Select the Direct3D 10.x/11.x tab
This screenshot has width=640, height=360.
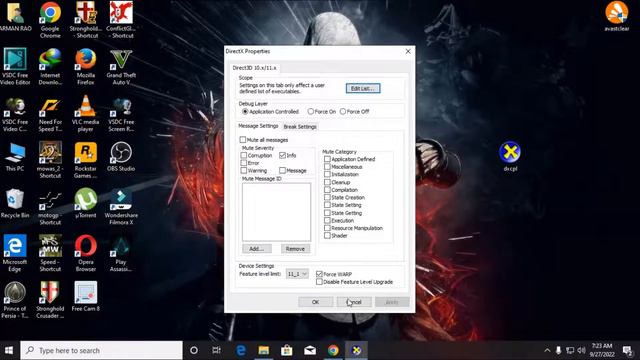pos(254,68)
